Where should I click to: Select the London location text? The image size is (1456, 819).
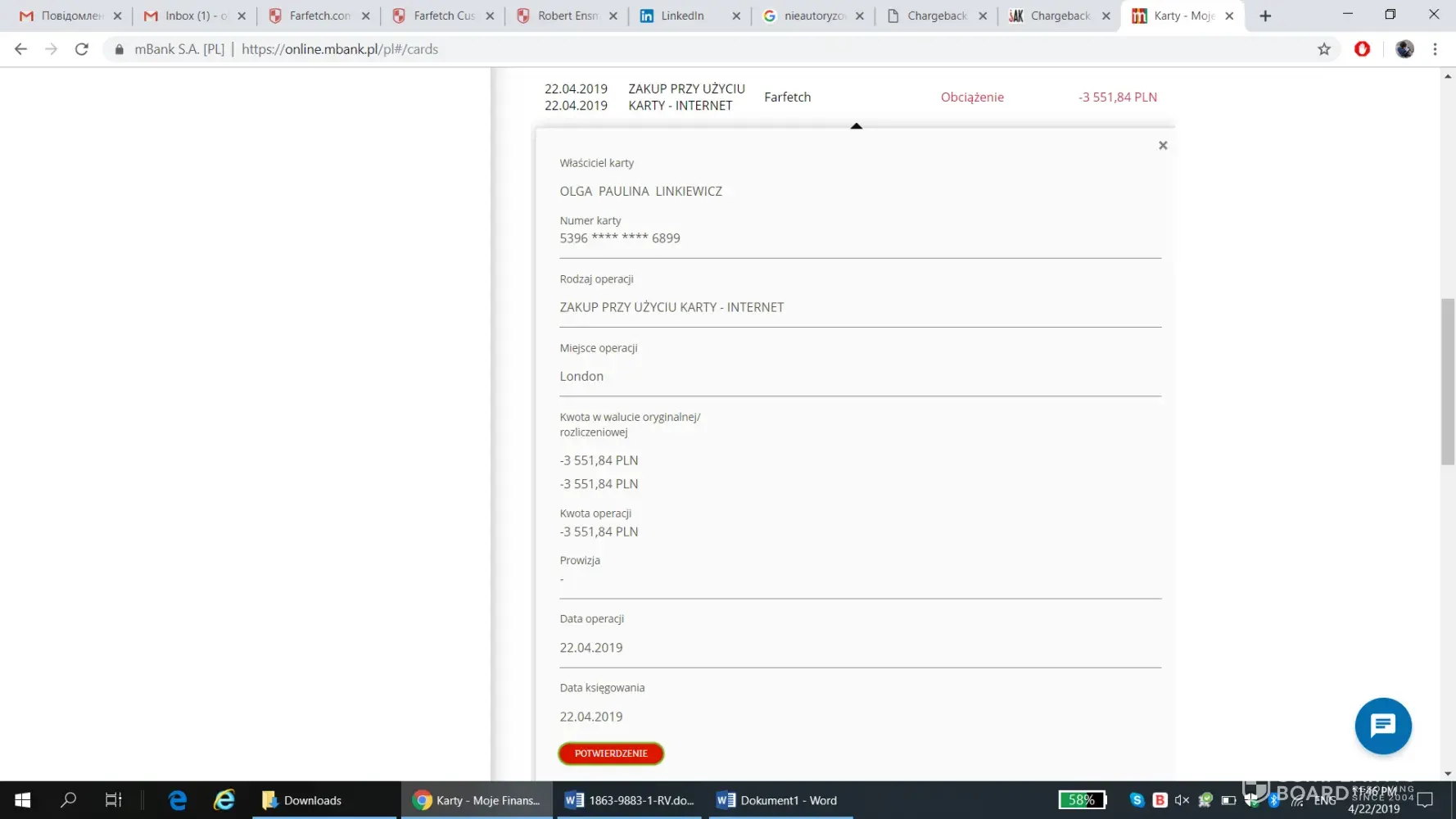coord(581,376)
